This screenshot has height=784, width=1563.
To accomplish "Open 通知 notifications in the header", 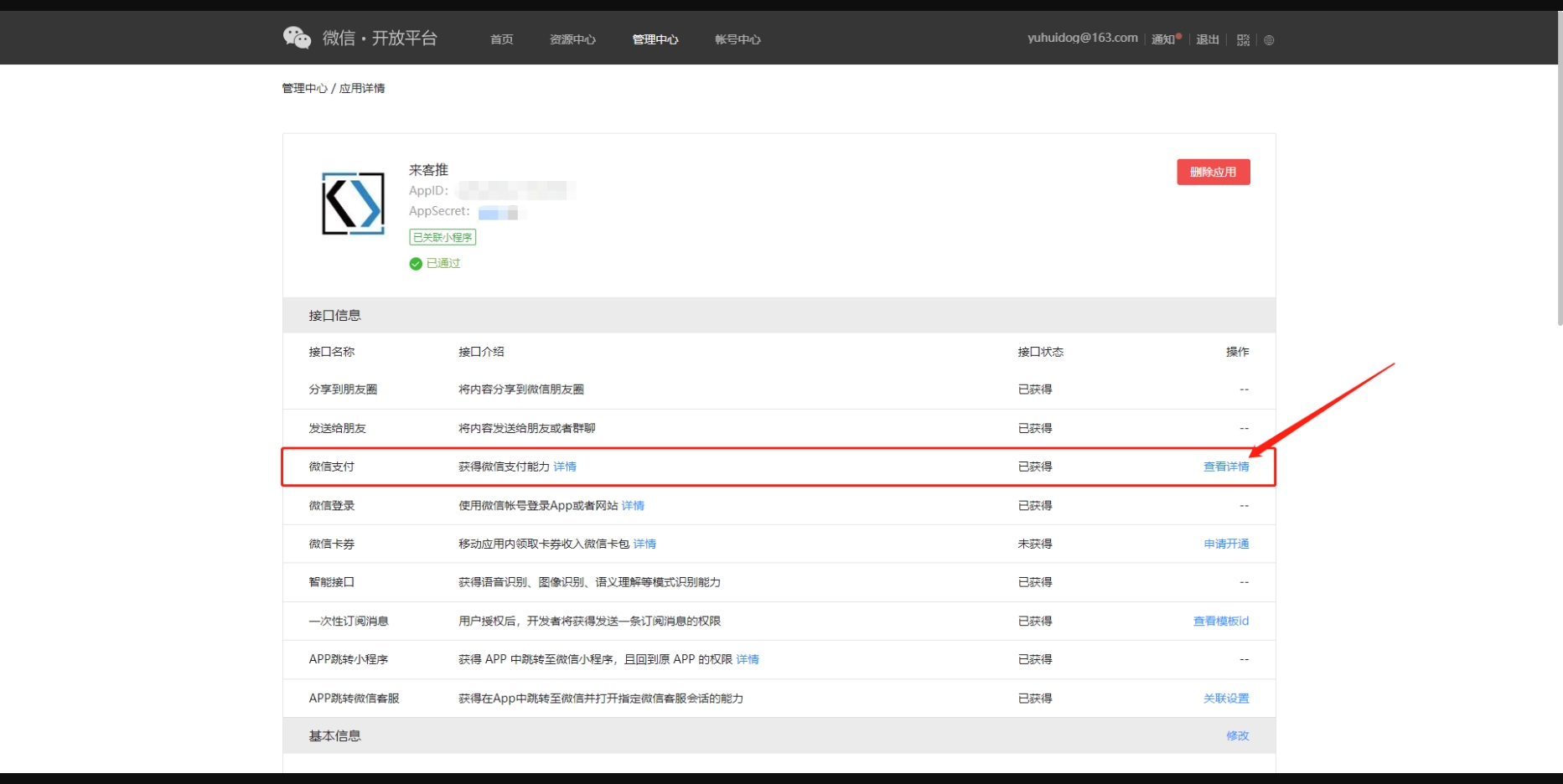I will 1163,39.
